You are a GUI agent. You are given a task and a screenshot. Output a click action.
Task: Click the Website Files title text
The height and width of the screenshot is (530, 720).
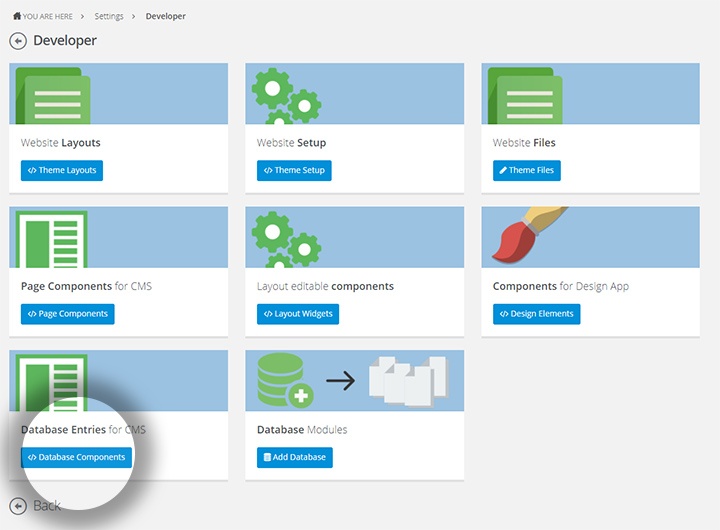524,143
